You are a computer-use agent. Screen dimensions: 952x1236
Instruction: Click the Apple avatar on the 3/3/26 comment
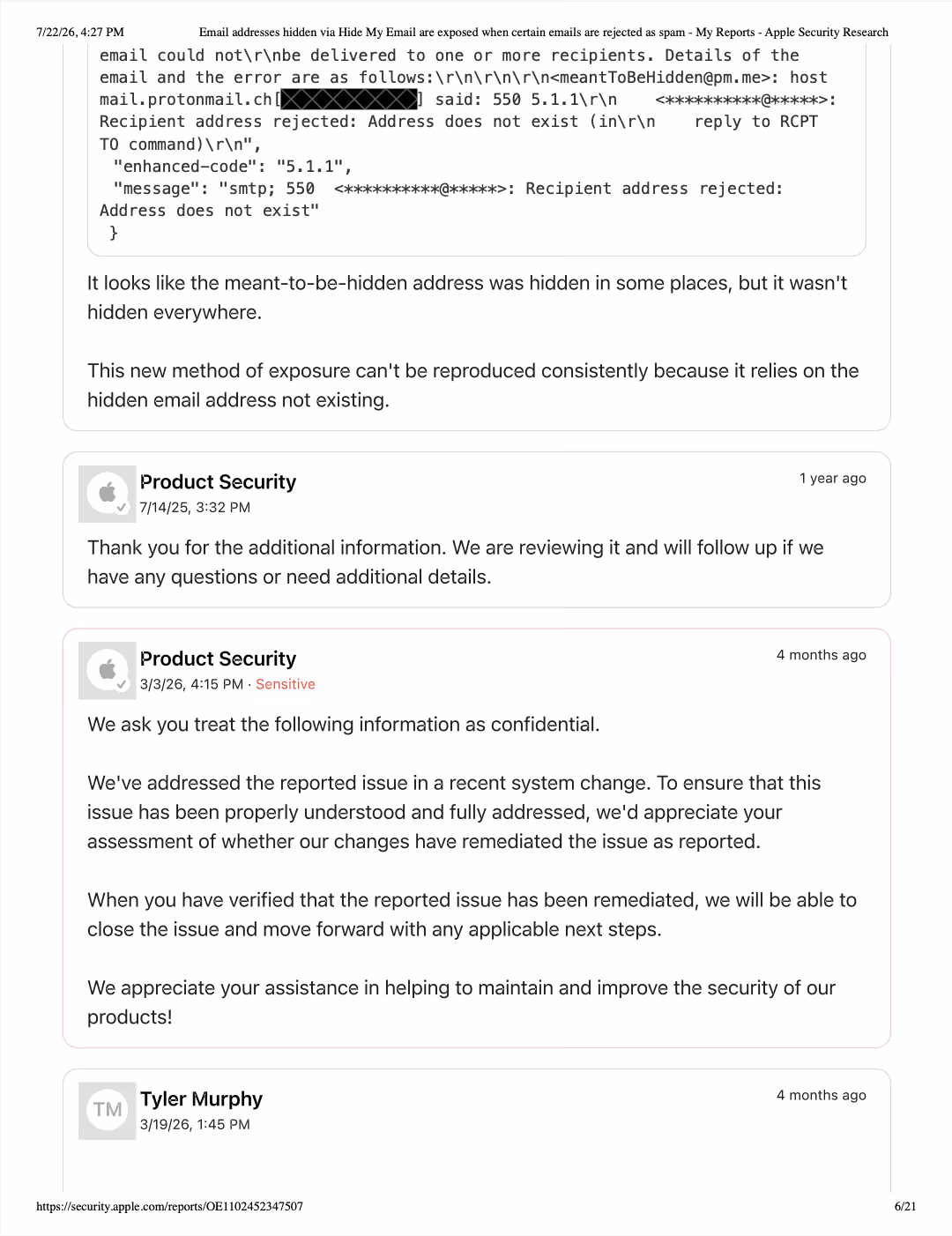108,670
